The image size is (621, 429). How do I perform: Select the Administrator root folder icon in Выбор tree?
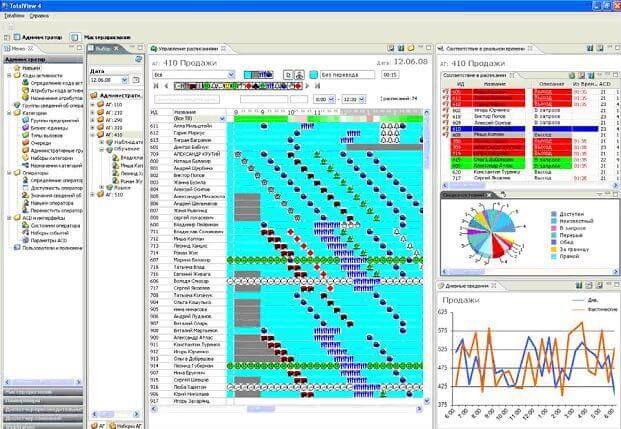pyautogui.click(x=94, y=95)
